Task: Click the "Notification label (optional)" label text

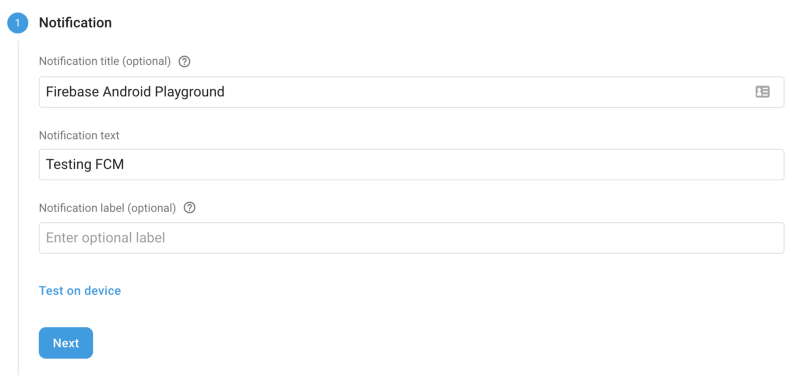Action: click(108, 208)
